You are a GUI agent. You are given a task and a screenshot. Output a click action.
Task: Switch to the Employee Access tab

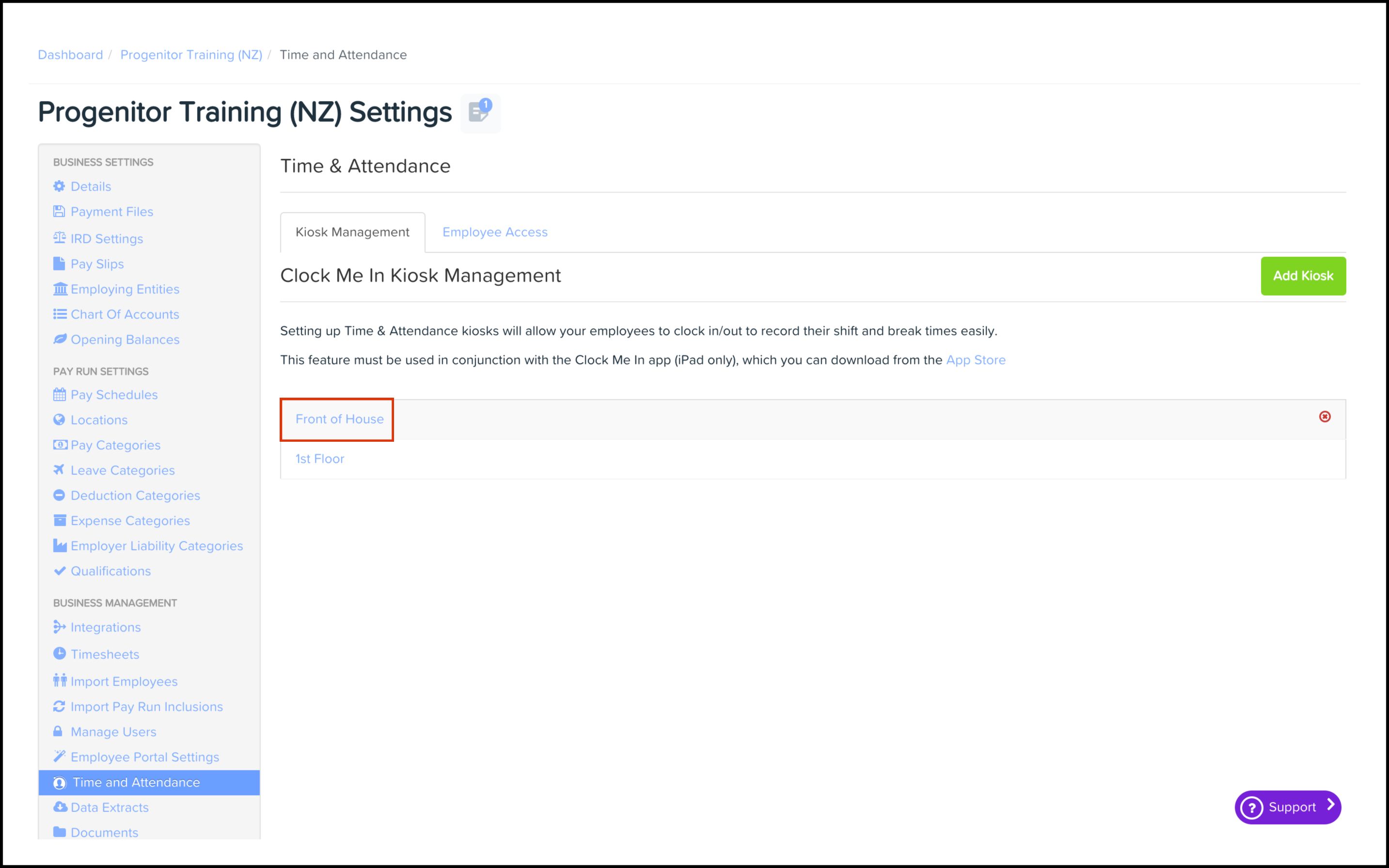point(495,232)
